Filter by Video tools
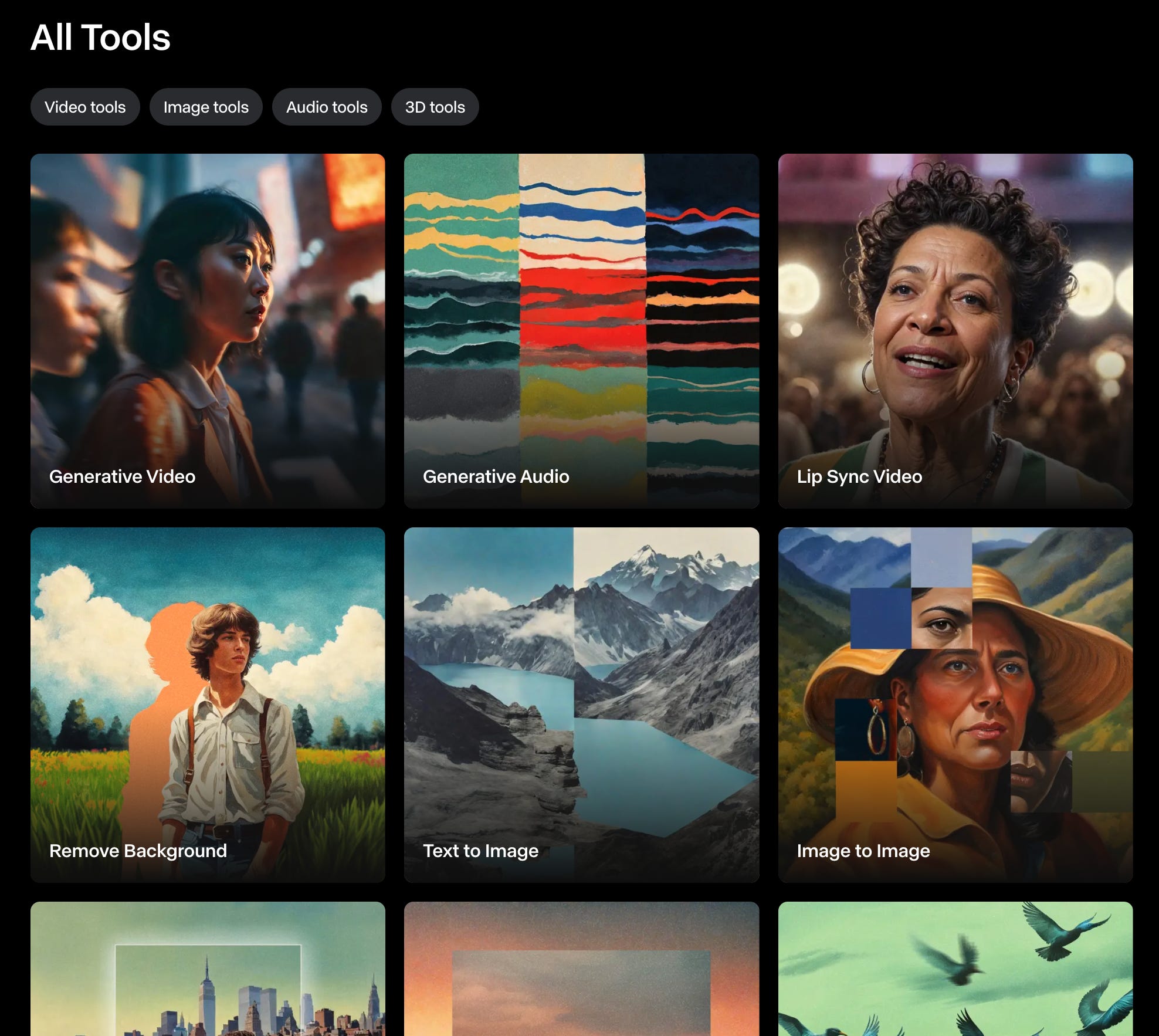The width and height of the screenshot is (1159, 1036). pos(85,107)
